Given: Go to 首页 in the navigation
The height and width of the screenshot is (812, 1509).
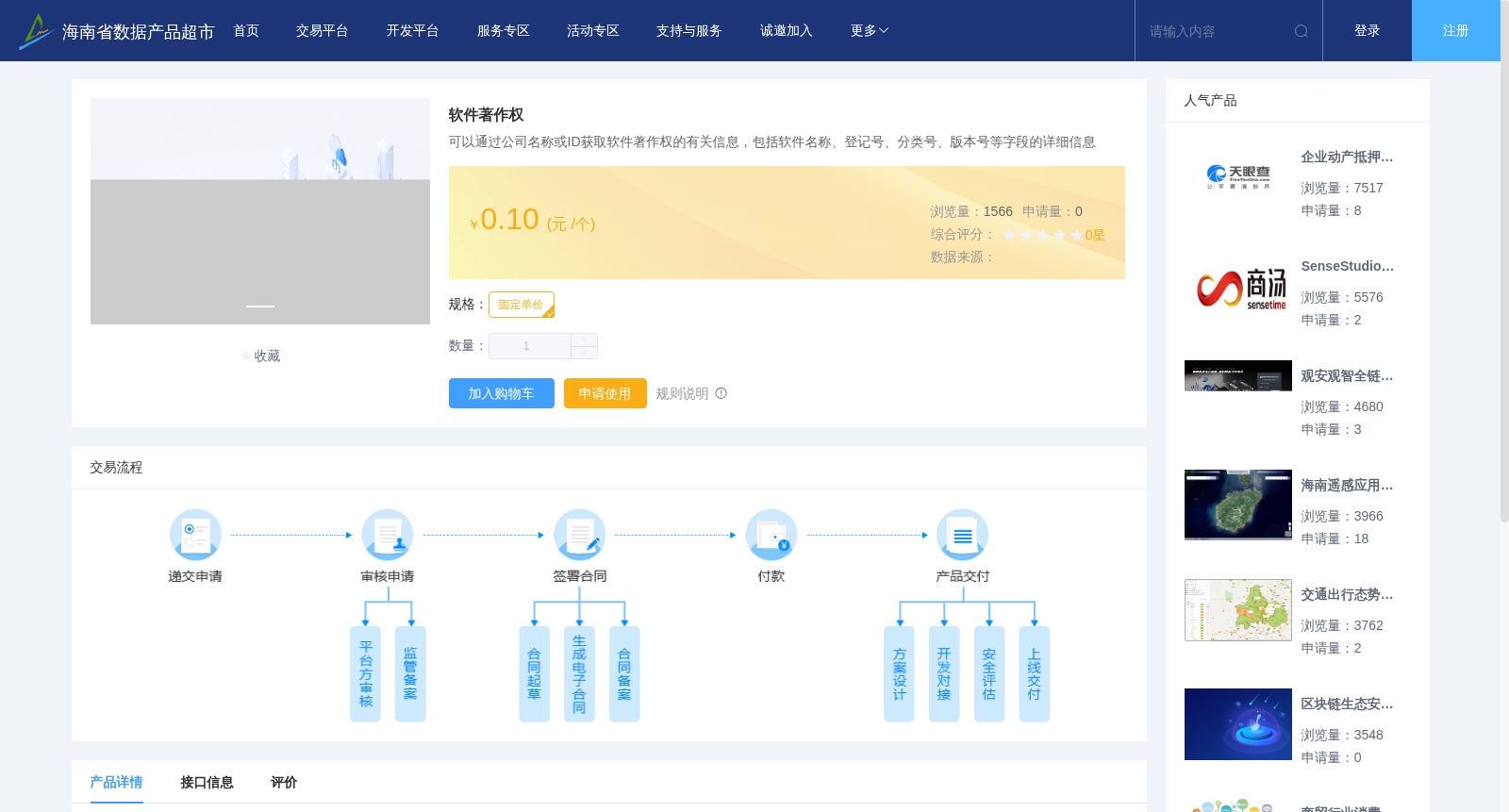Looking at the screenshot, I should [x=246, y=31].
